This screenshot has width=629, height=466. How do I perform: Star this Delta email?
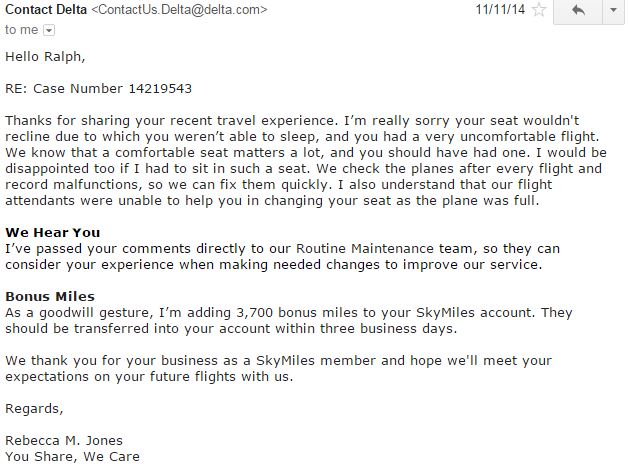[x=538, y=11]
